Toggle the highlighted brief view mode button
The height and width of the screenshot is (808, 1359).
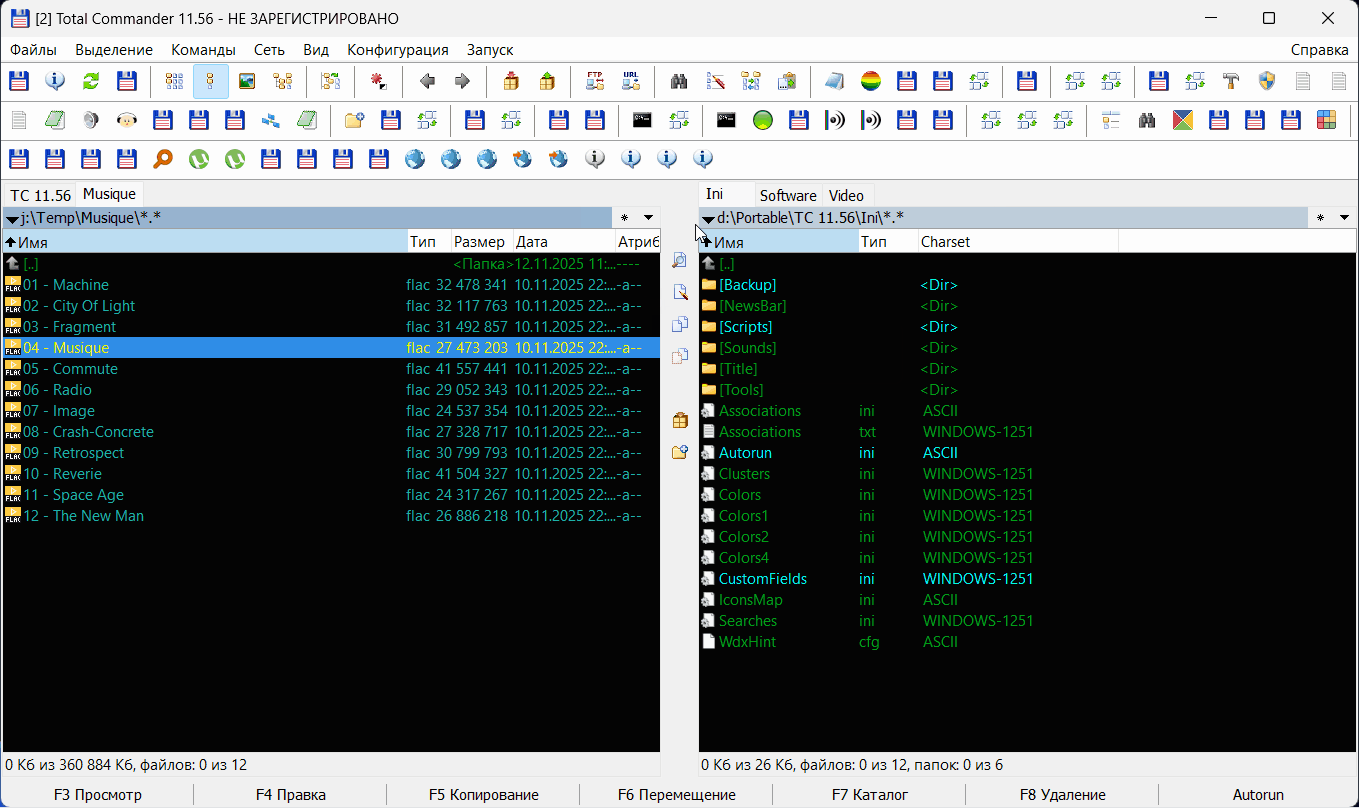point(211,82)
